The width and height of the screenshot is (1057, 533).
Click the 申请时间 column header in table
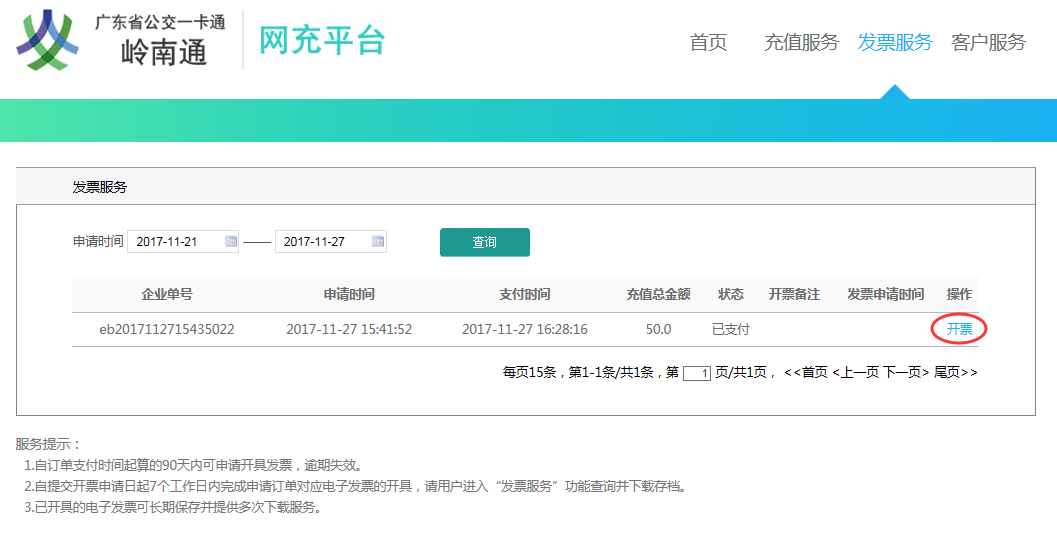[x=349, y=294]
